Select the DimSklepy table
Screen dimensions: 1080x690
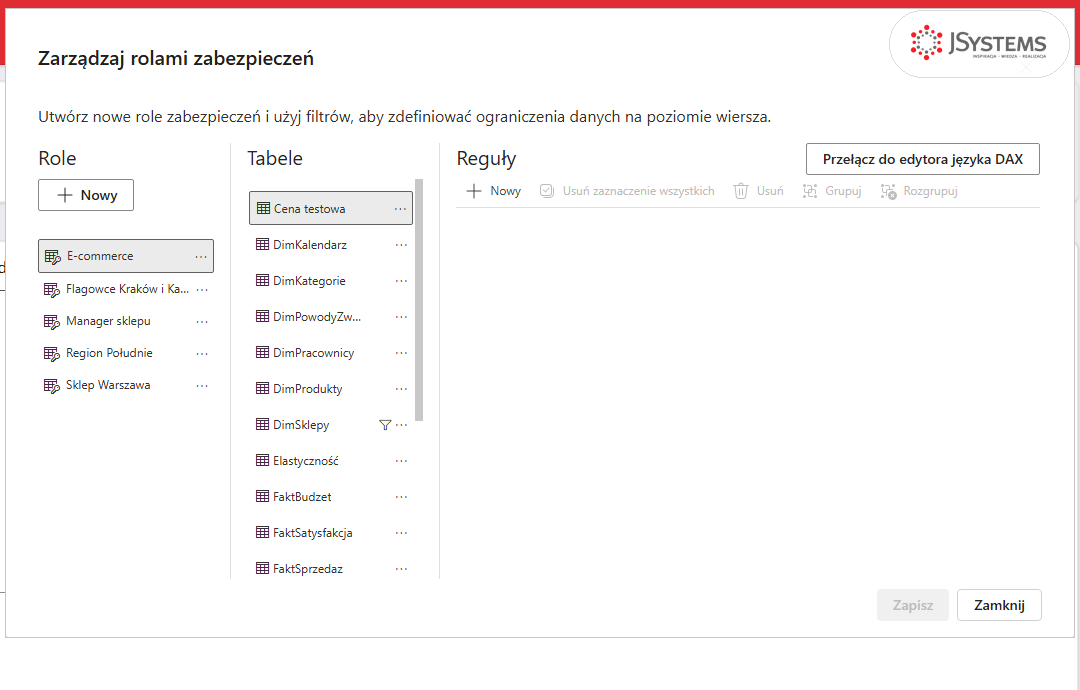331,425
